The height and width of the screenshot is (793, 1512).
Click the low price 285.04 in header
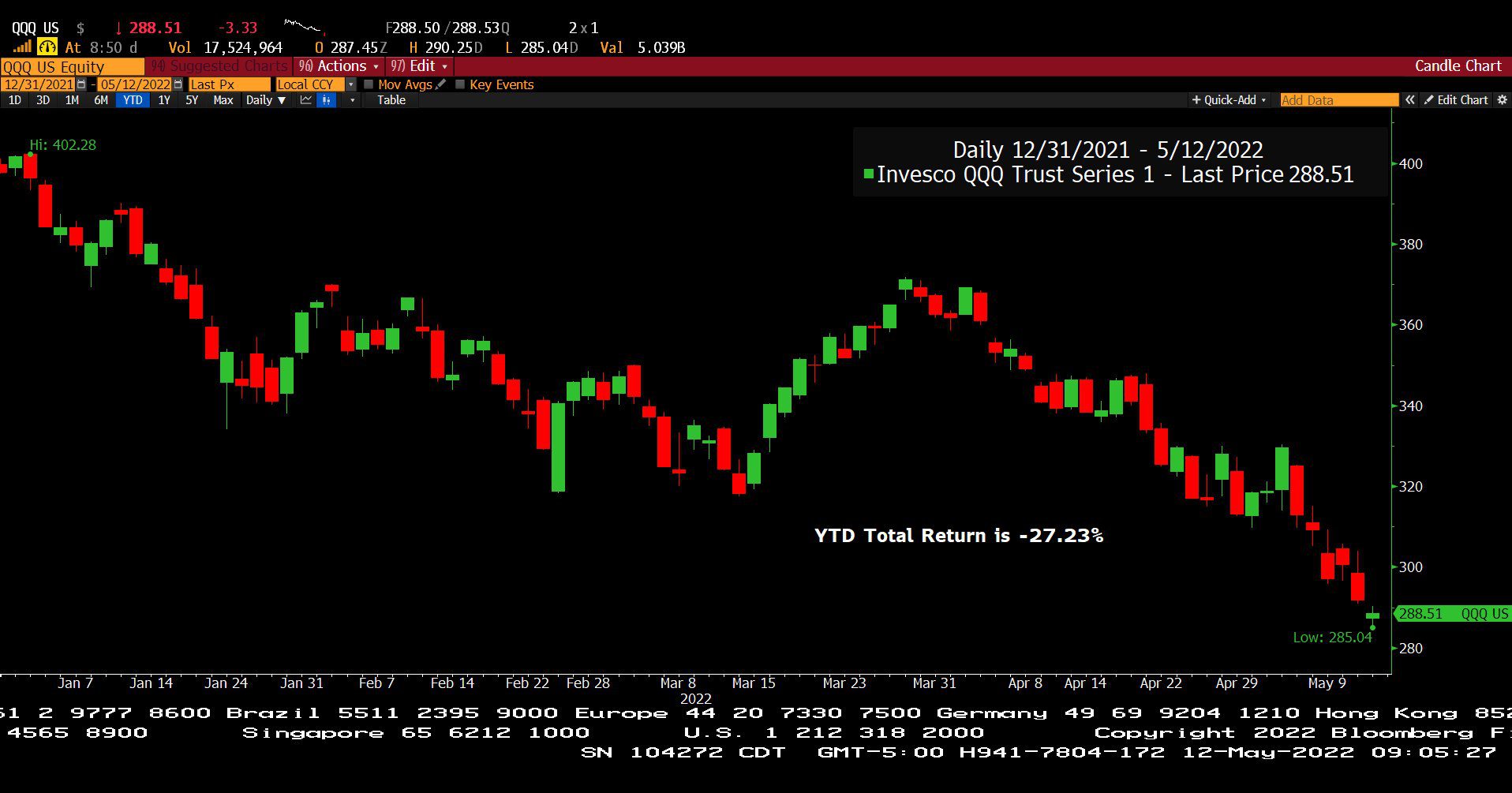click(545, 48)
